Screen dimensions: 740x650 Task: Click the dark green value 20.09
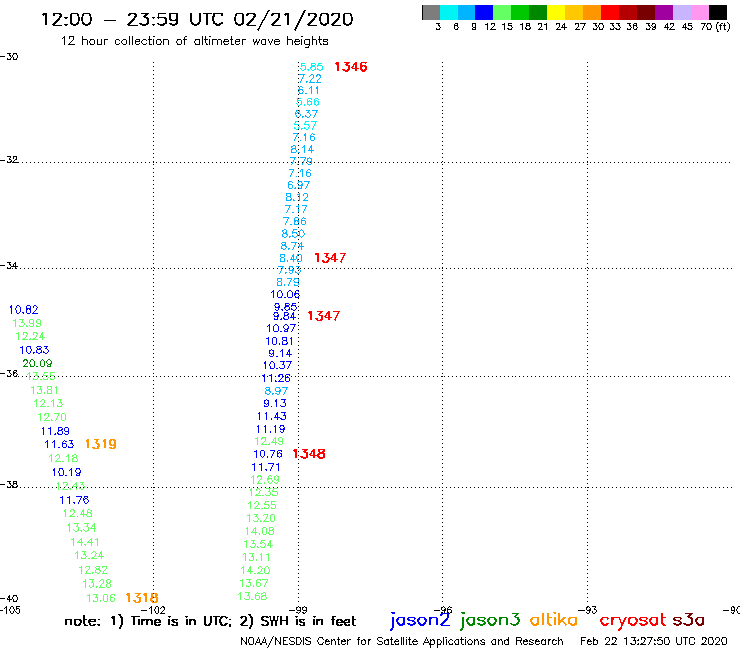37,363
